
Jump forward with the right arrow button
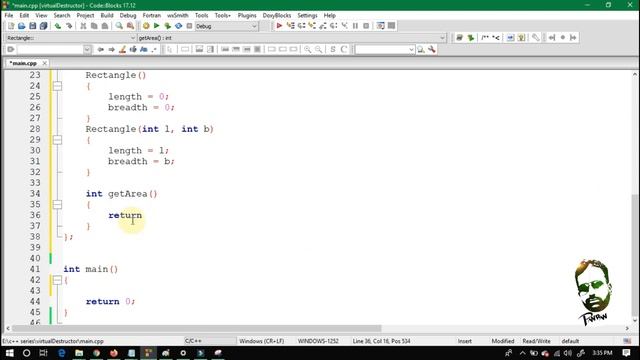pyautogui.click(x=111, y=49)
